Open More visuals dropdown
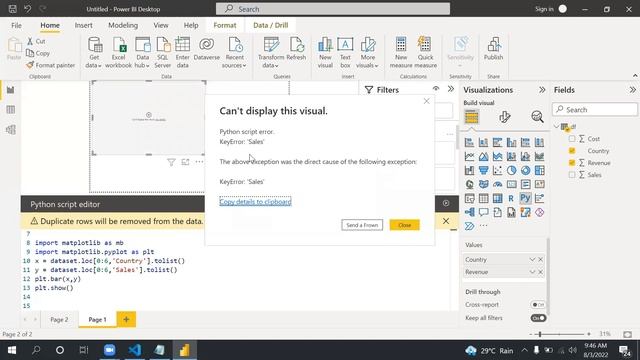The width and height of the screenshot is (640, 360). 367,52
